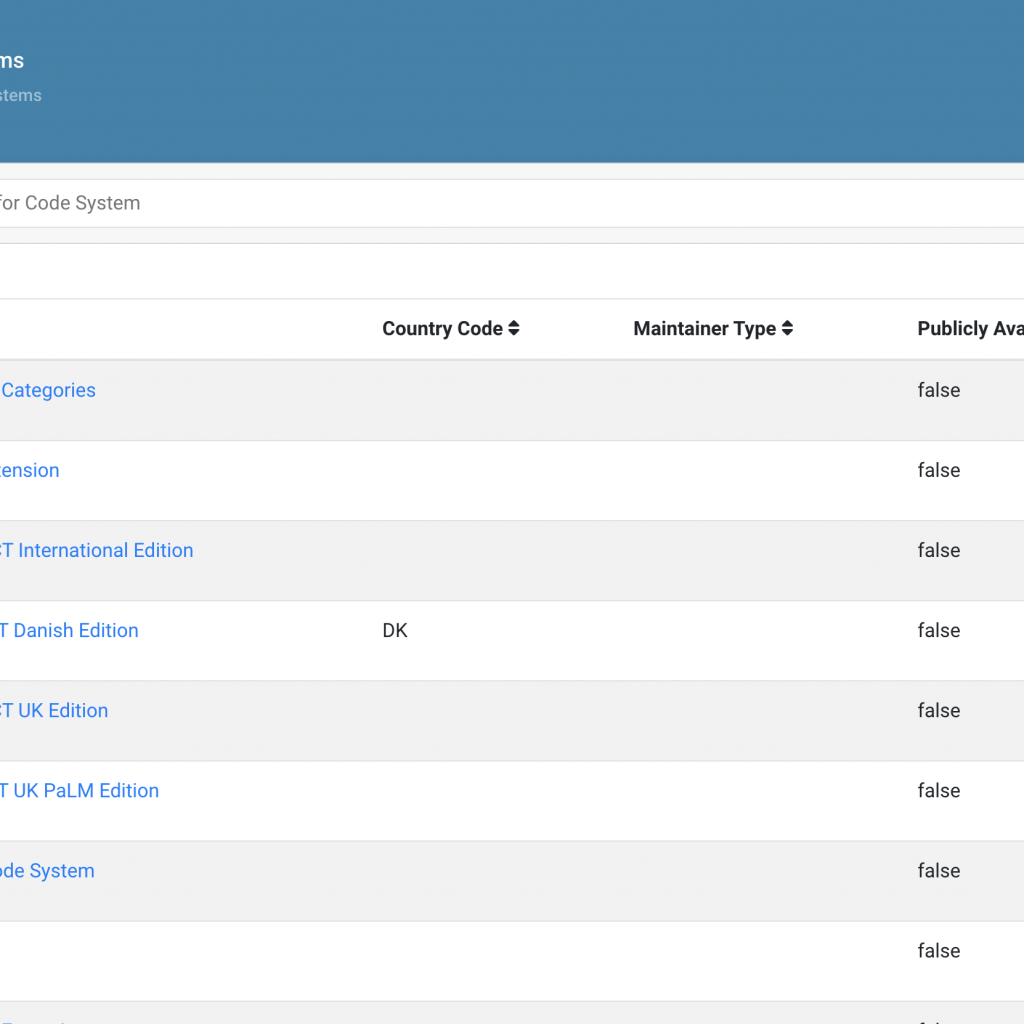Open the UK Edition link

[x=54, y=711]
